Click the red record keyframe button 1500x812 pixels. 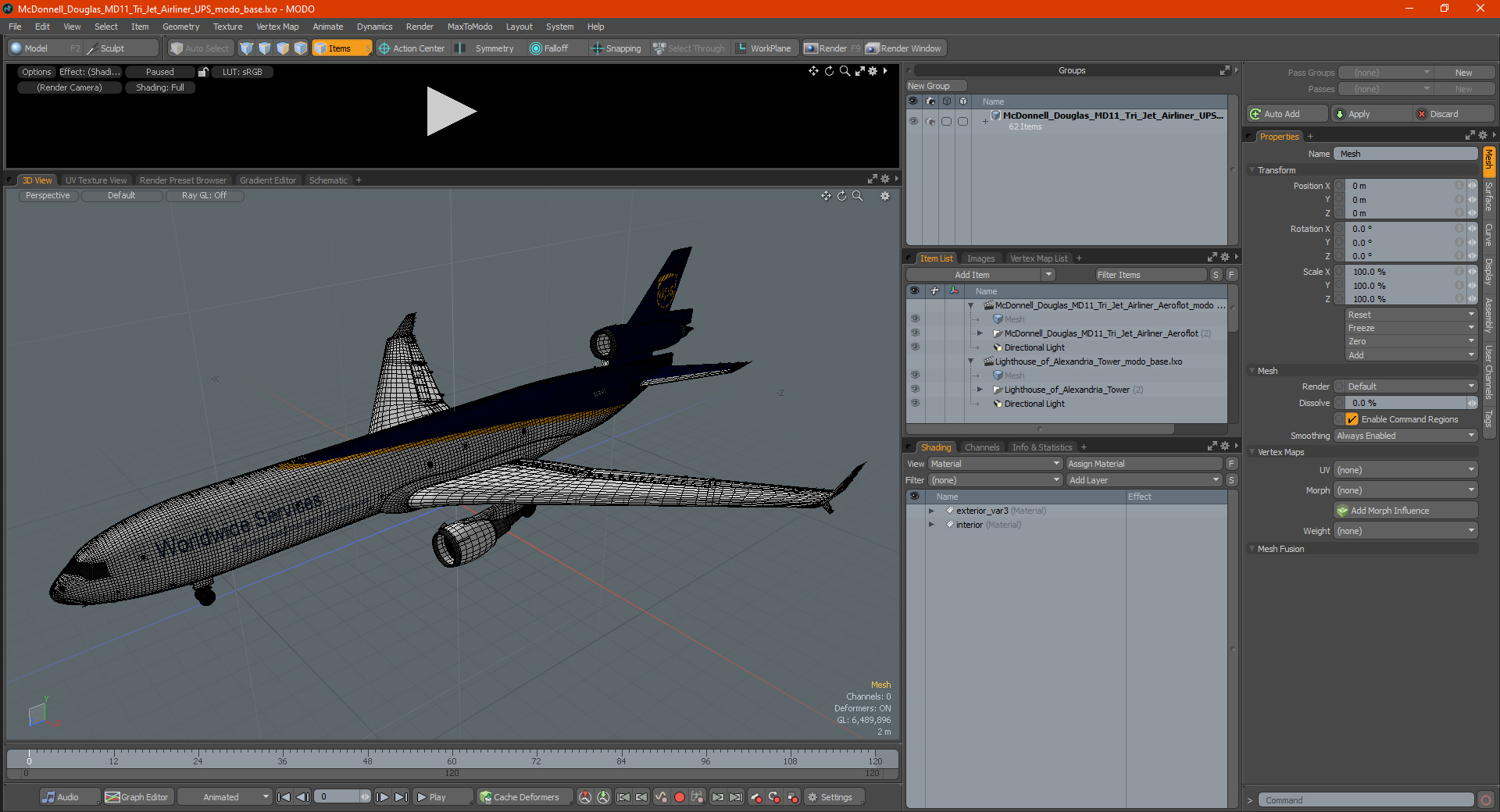(x=680, y=797)
